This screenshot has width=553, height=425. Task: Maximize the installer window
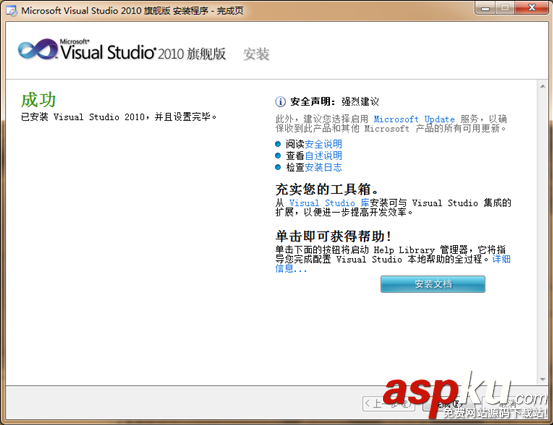coord(505,8)
